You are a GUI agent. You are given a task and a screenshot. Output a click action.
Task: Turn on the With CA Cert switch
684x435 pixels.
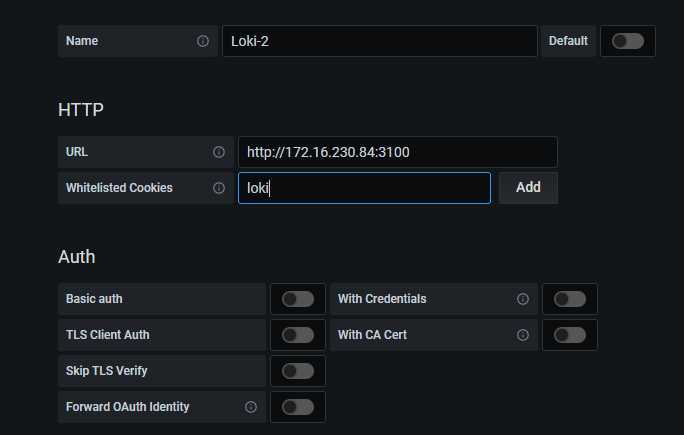(570, 335)
